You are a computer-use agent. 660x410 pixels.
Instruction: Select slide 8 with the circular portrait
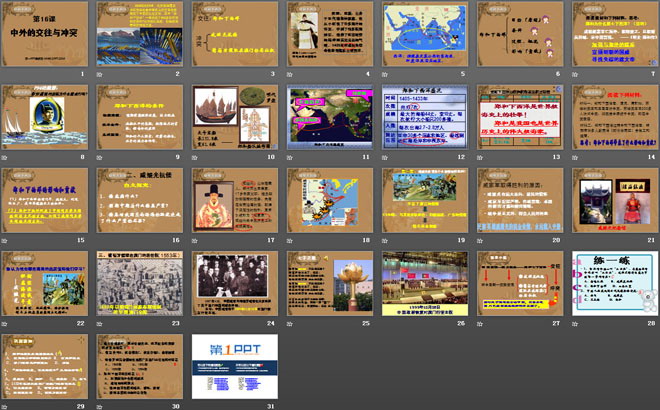pos(44,119)
